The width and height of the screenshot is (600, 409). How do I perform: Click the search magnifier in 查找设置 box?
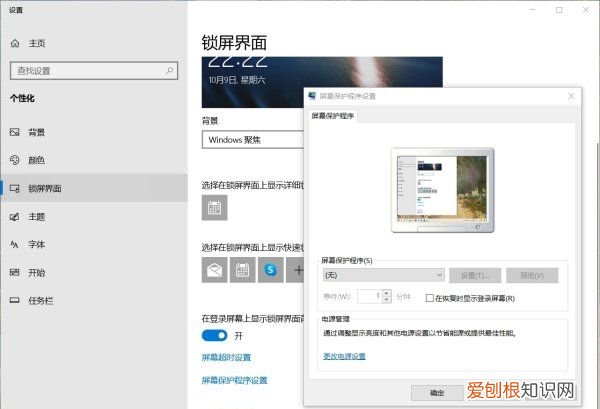click(x=169, y=71)
